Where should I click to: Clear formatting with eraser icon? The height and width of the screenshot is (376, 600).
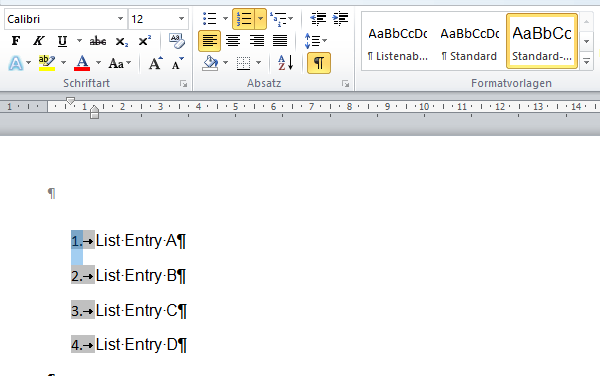(x=177, y=41)
